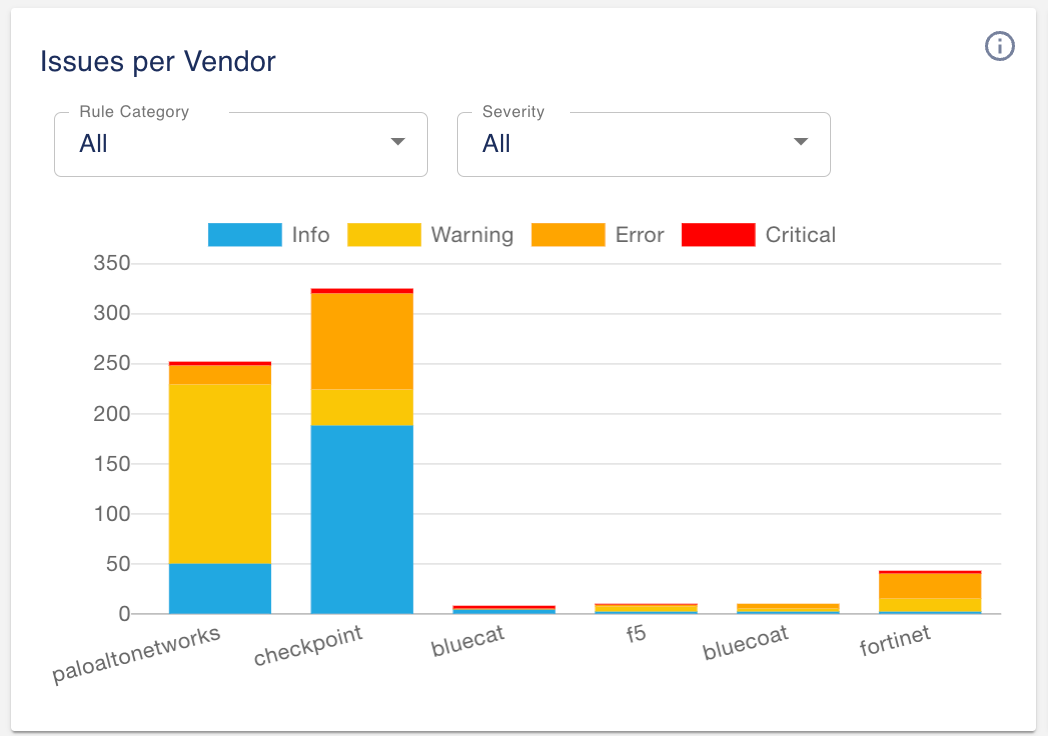Screen dimensions: 1048x736
Task: Select the blue Info segment of checkpoint bar
Action: click(x=362, y=519)
